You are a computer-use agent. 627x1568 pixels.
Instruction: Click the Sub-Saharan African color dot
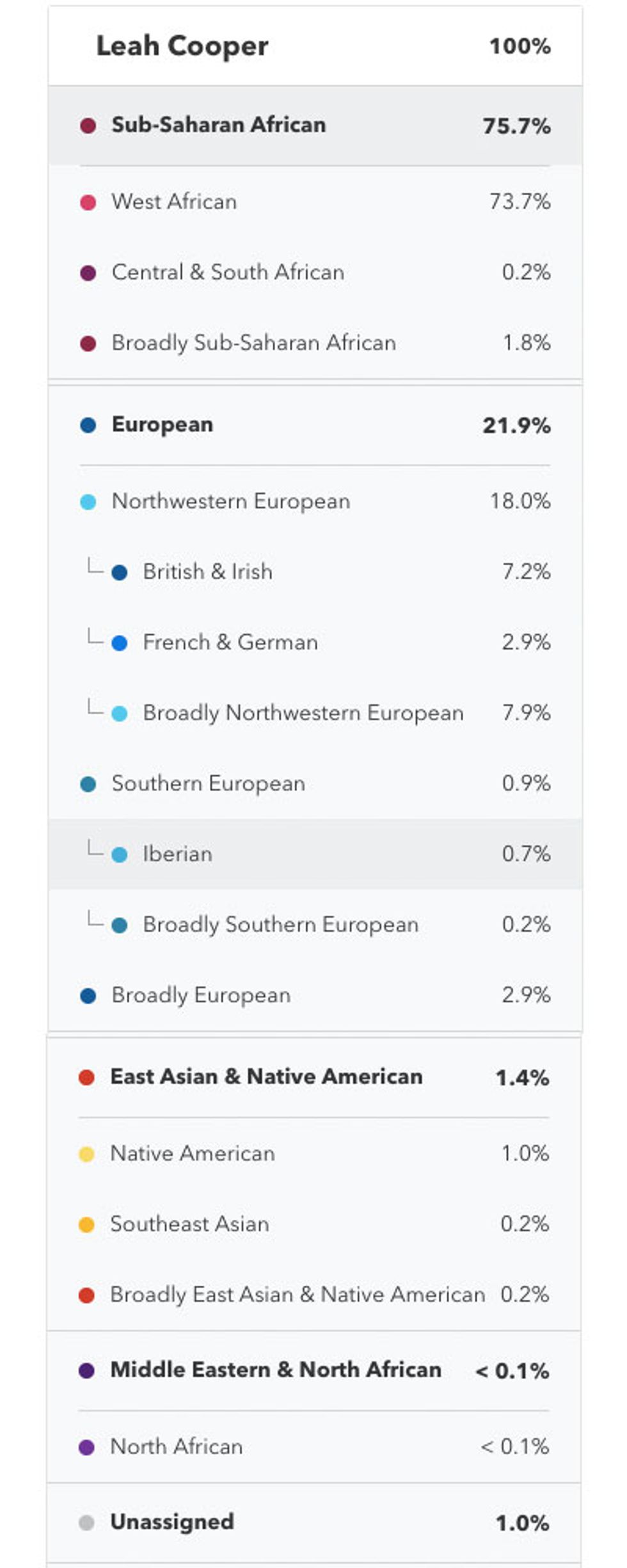(88, 125)
